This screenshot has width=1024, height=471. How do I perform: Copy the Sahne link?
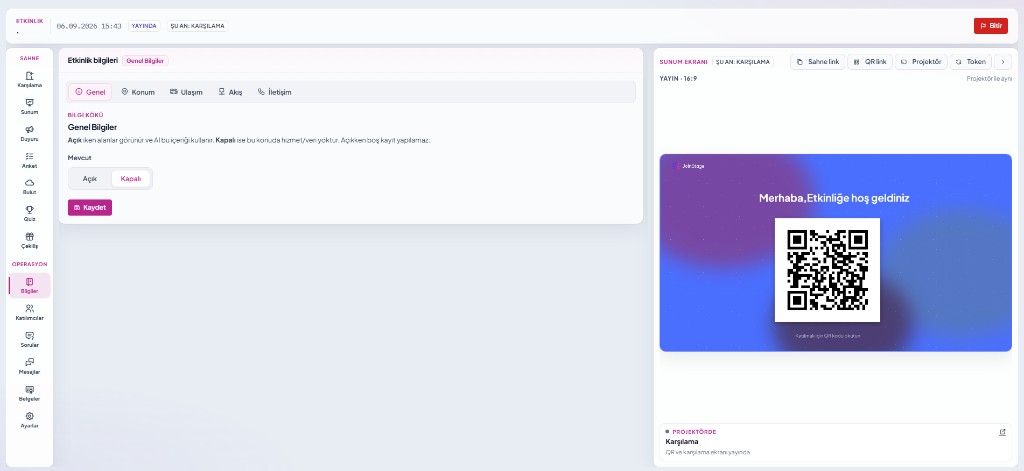818,62
